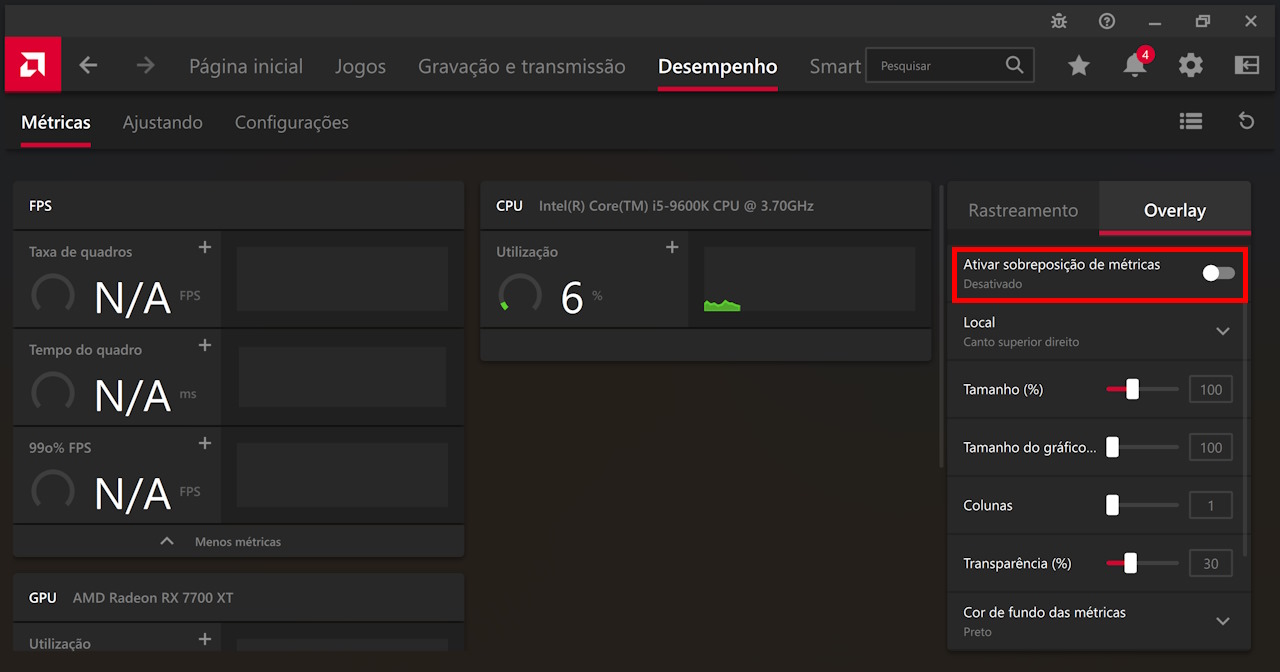Open help question mark icon
This screenshot has height=672, width=1280.
(x=1107, y=21)
